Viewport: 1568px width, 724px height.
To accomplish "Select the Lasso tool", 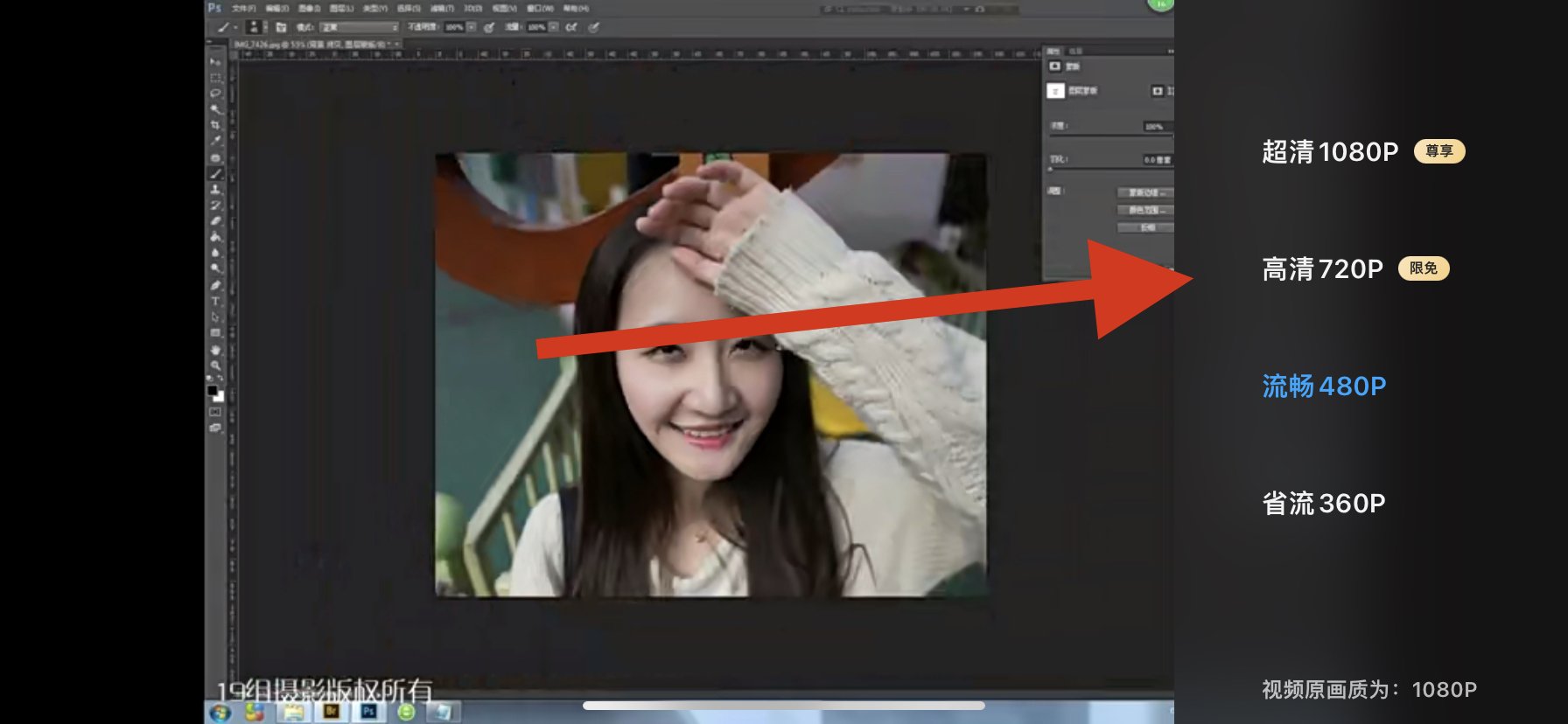I will click(215, 93).
